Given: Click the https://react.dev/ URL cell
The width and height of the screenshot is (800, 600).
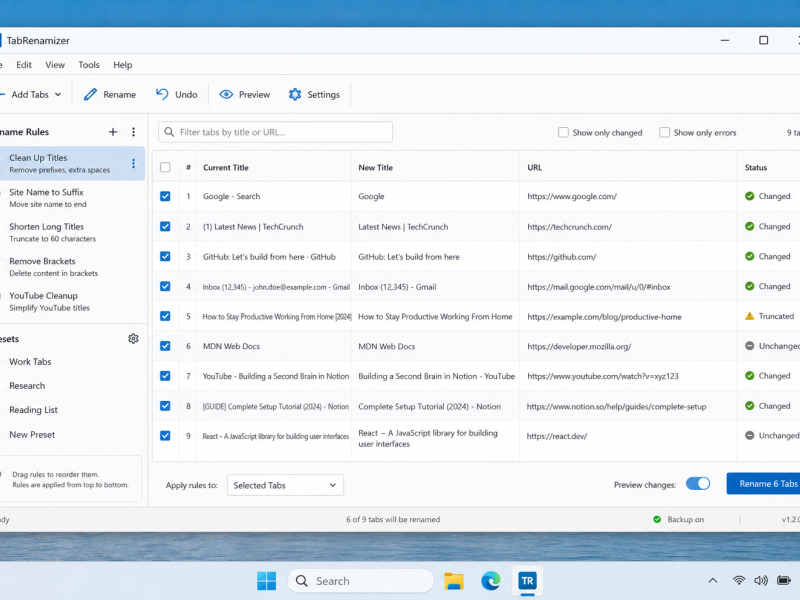Looking at the screenshot, I should (x=557, y=436).
